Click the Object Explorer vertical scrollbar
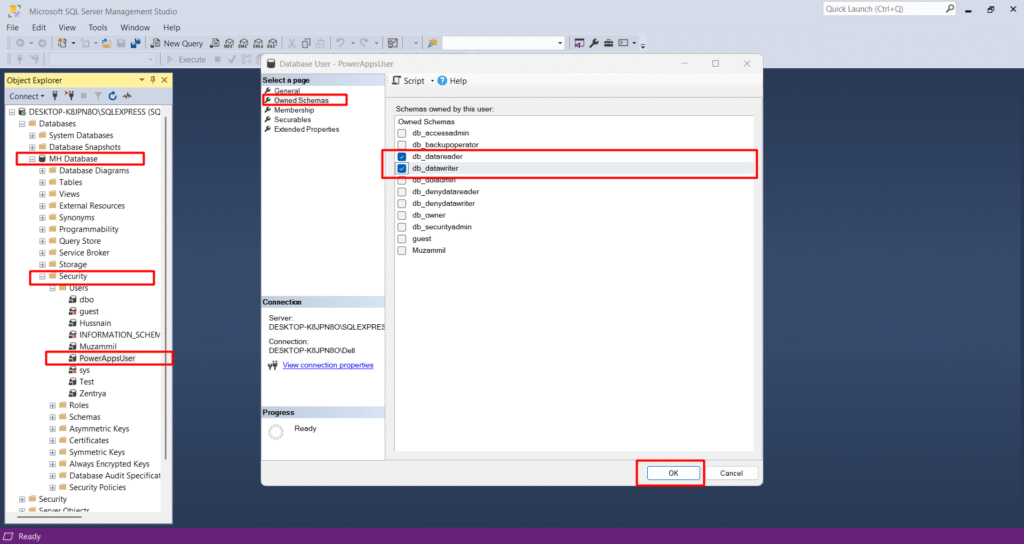 [166, 300]
